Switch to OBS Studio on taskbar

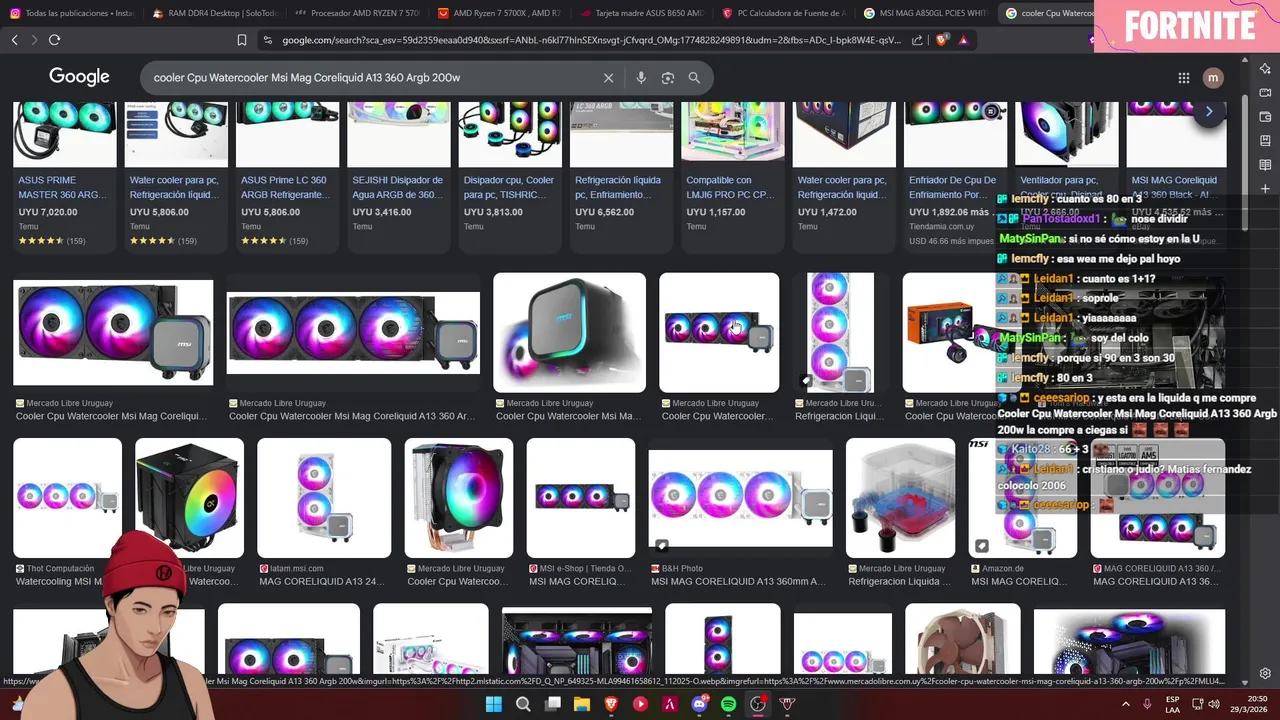(758, 704)
